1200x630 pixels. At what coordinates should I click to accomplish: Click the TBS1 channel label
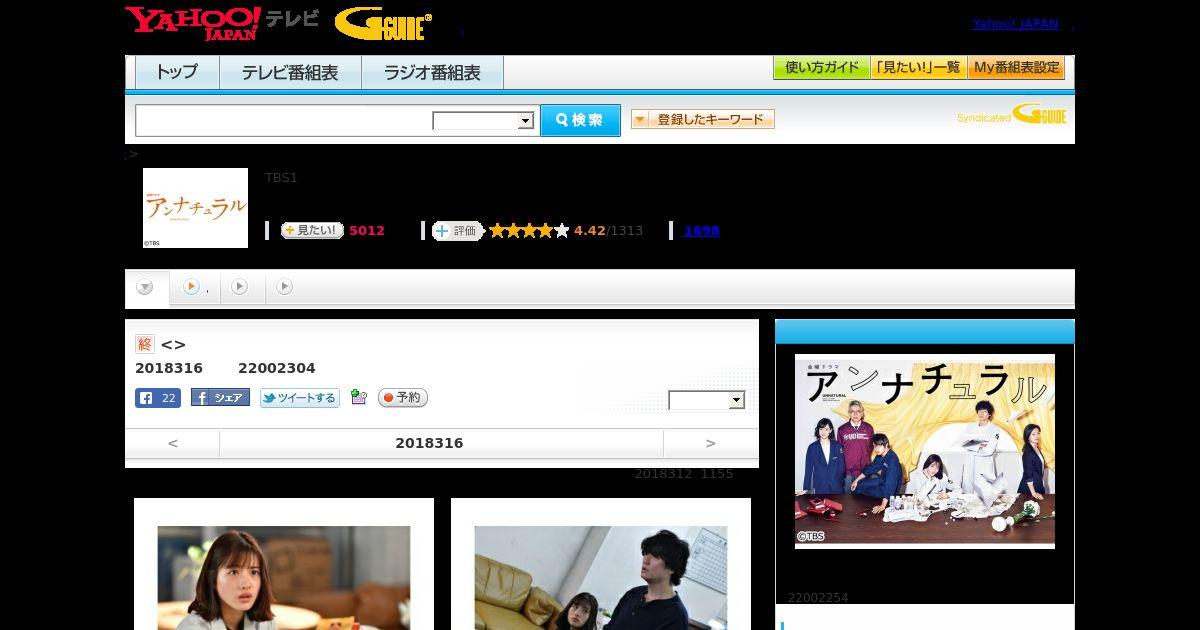tap(281, 178)
